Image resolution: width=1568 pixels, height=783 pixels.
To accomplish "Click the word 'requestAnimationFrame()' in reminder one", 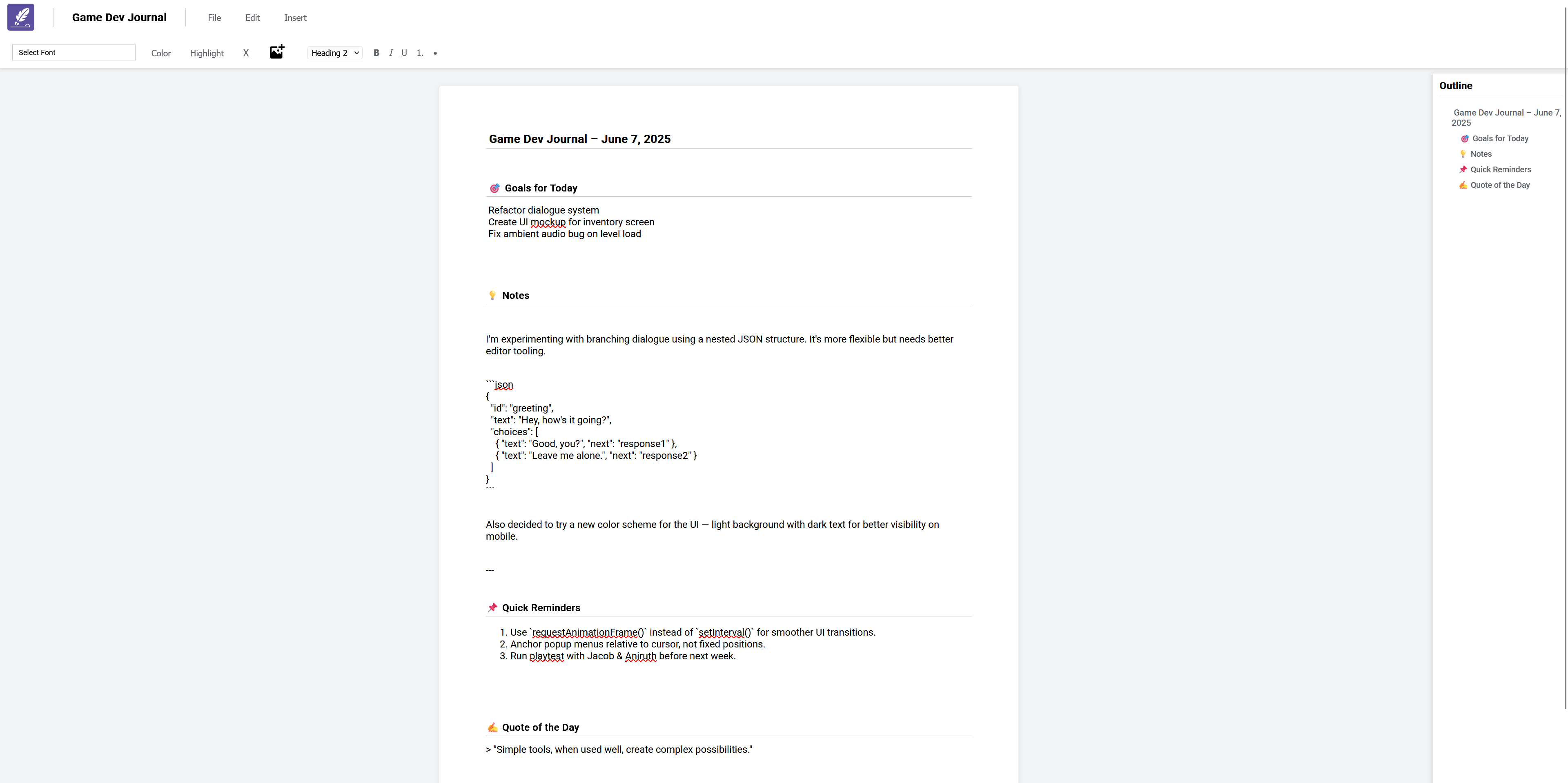I will (588, 632).
